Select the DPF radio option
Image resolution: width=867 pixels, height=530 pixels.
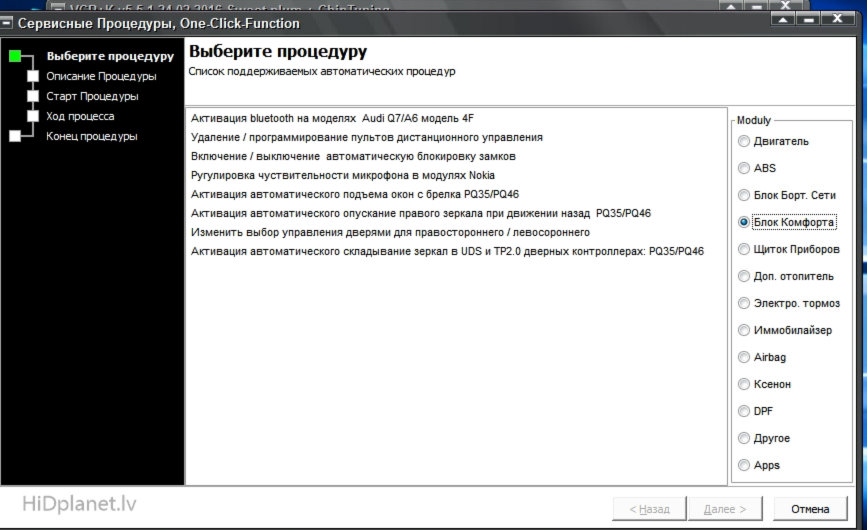coord(744,411)
